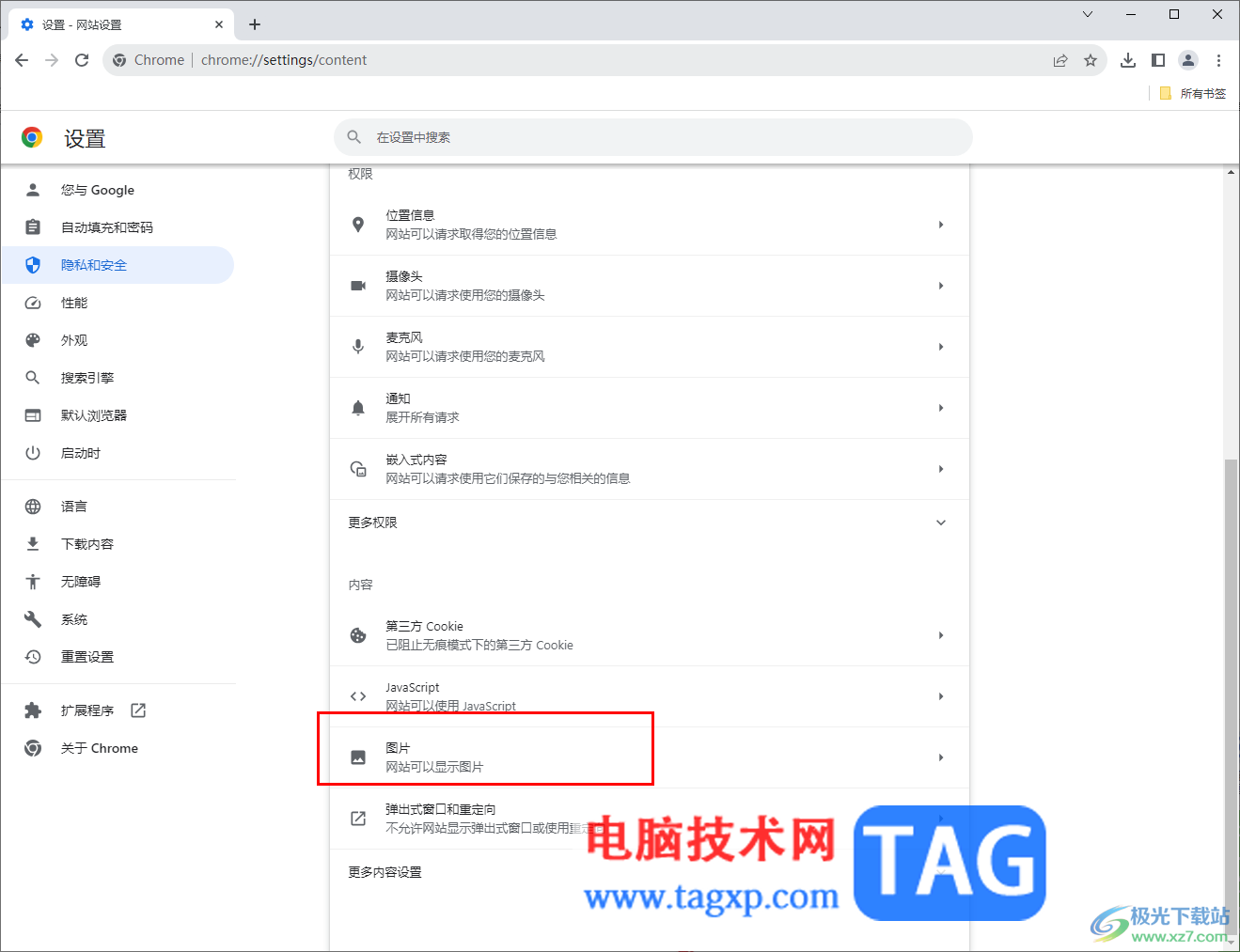Viewport: 1240px width, 952px height.
Task: Click the camera icon for 摄像头
Action: click(x=358, y=286)
